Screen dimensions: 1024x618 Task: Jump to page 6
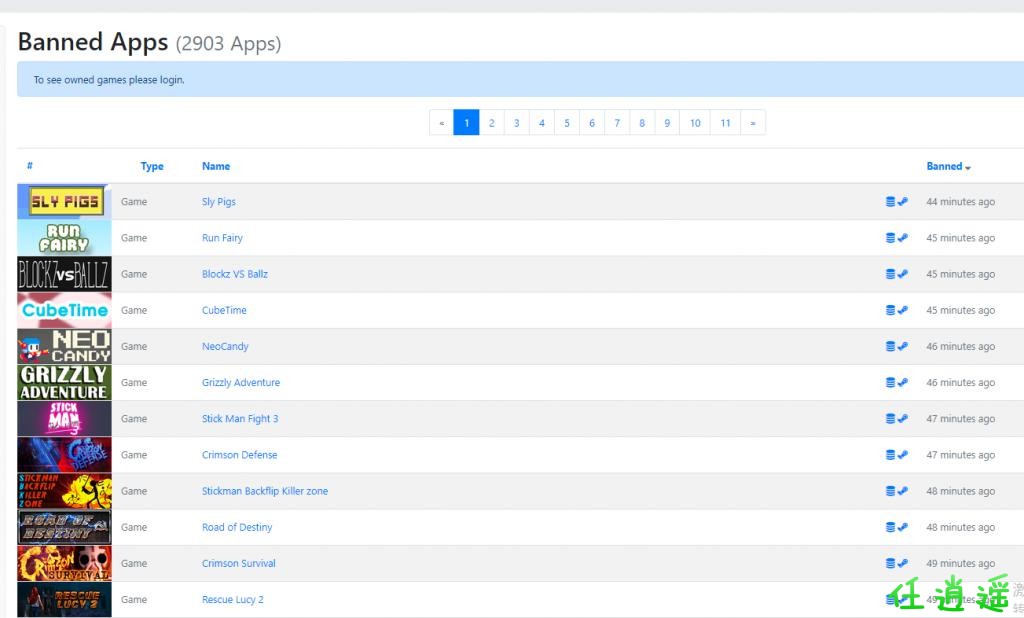pyautogui.click(x=592, y=123)
